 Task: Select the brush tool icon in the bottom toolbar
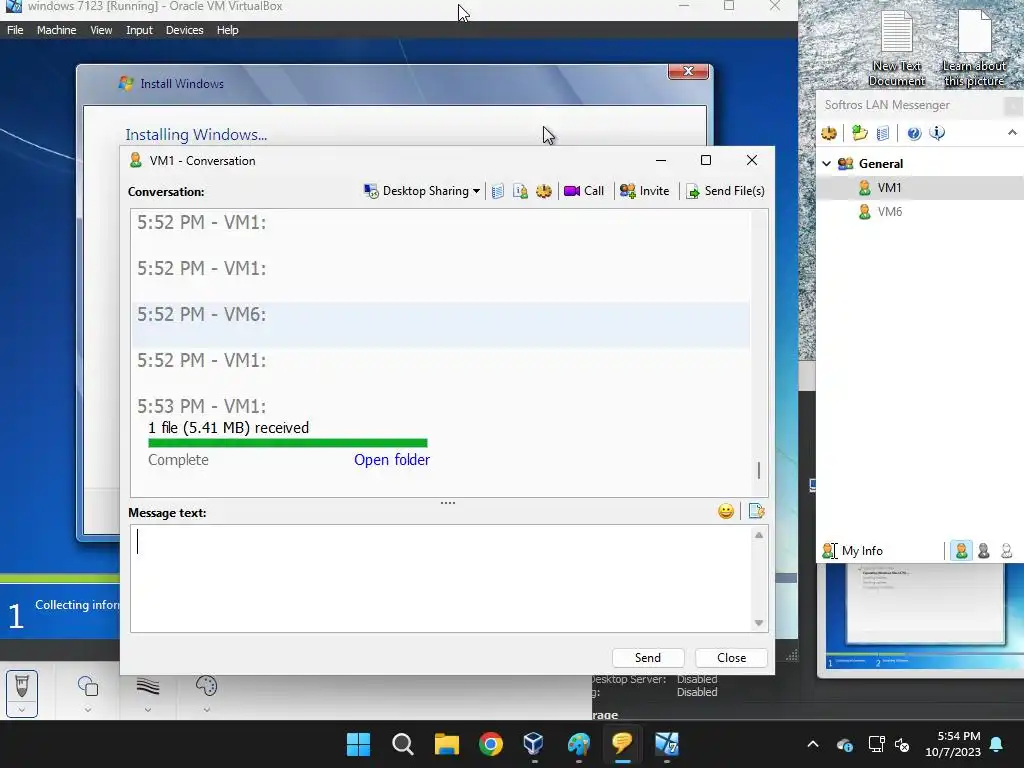coord(22,686)
